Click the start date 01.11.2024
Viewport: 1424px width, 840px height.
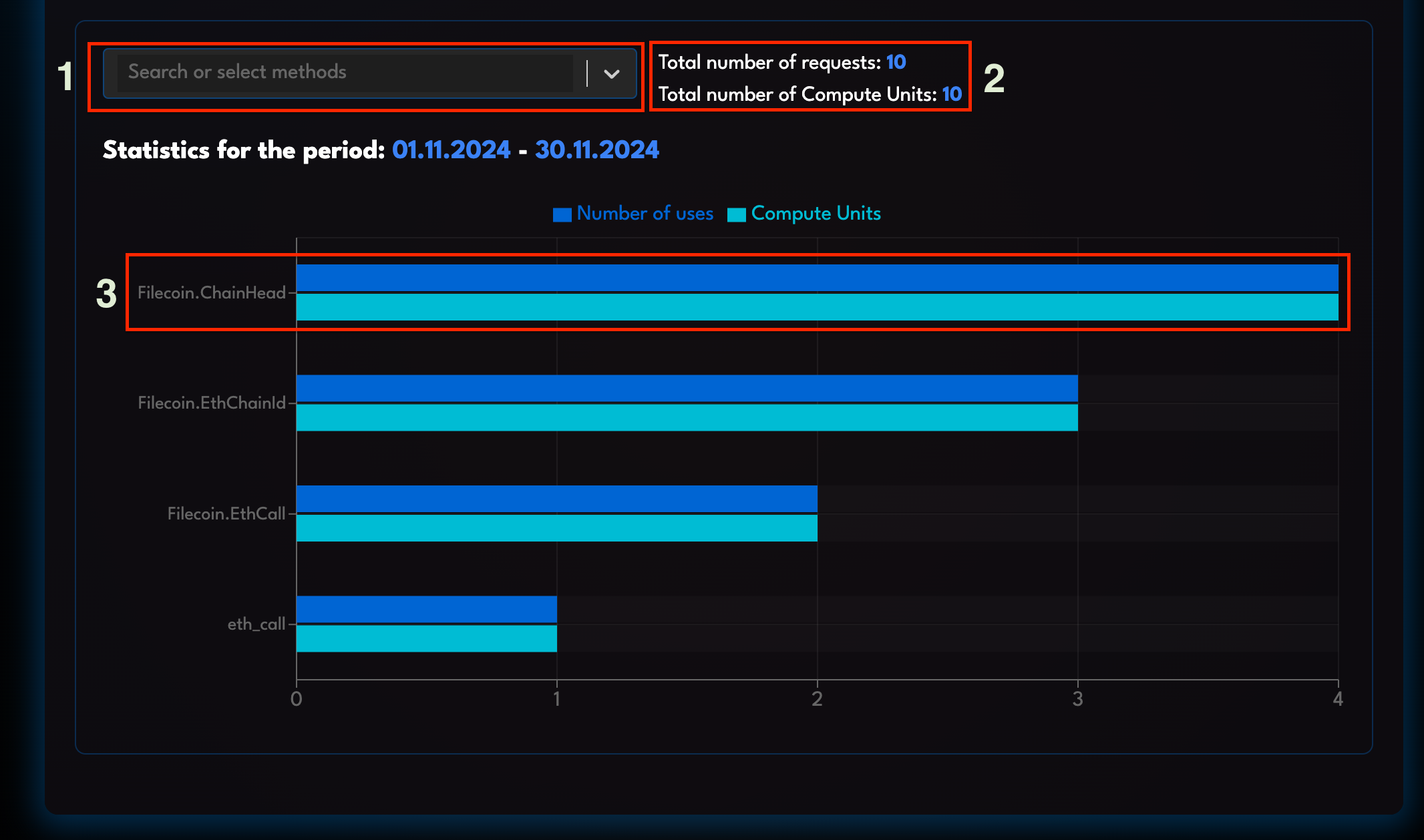click(x=451, y=150)
